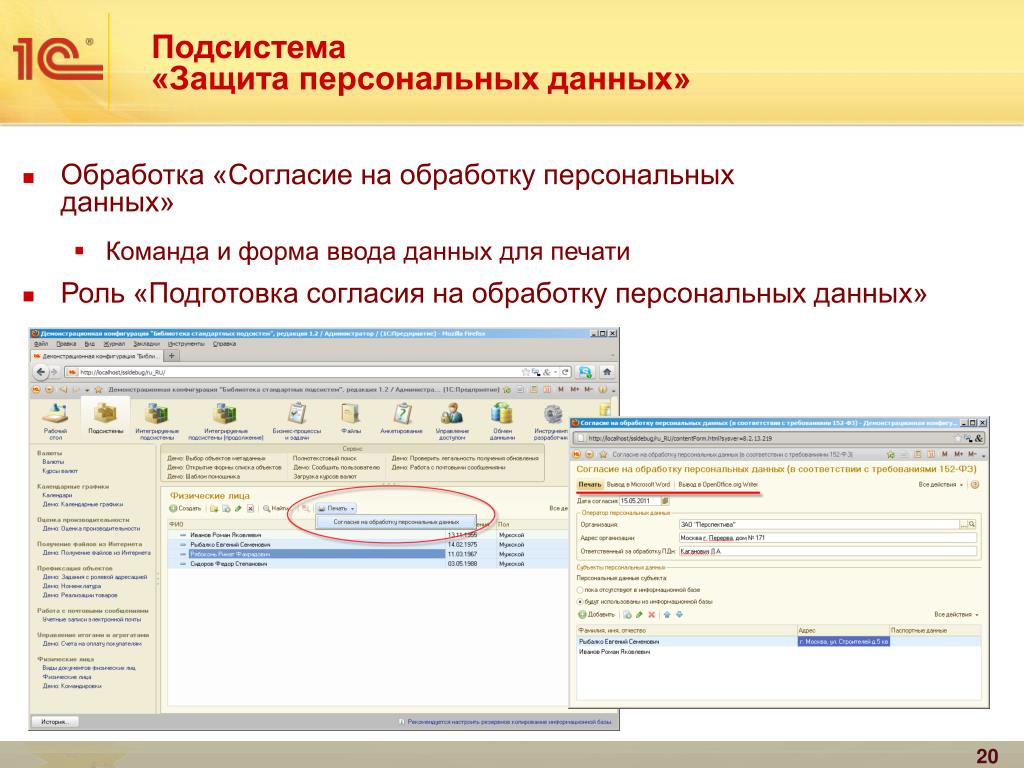Click the Найти button in Физические лица
This screenshot has height=768, width=1024.
(x=276, y=508)
